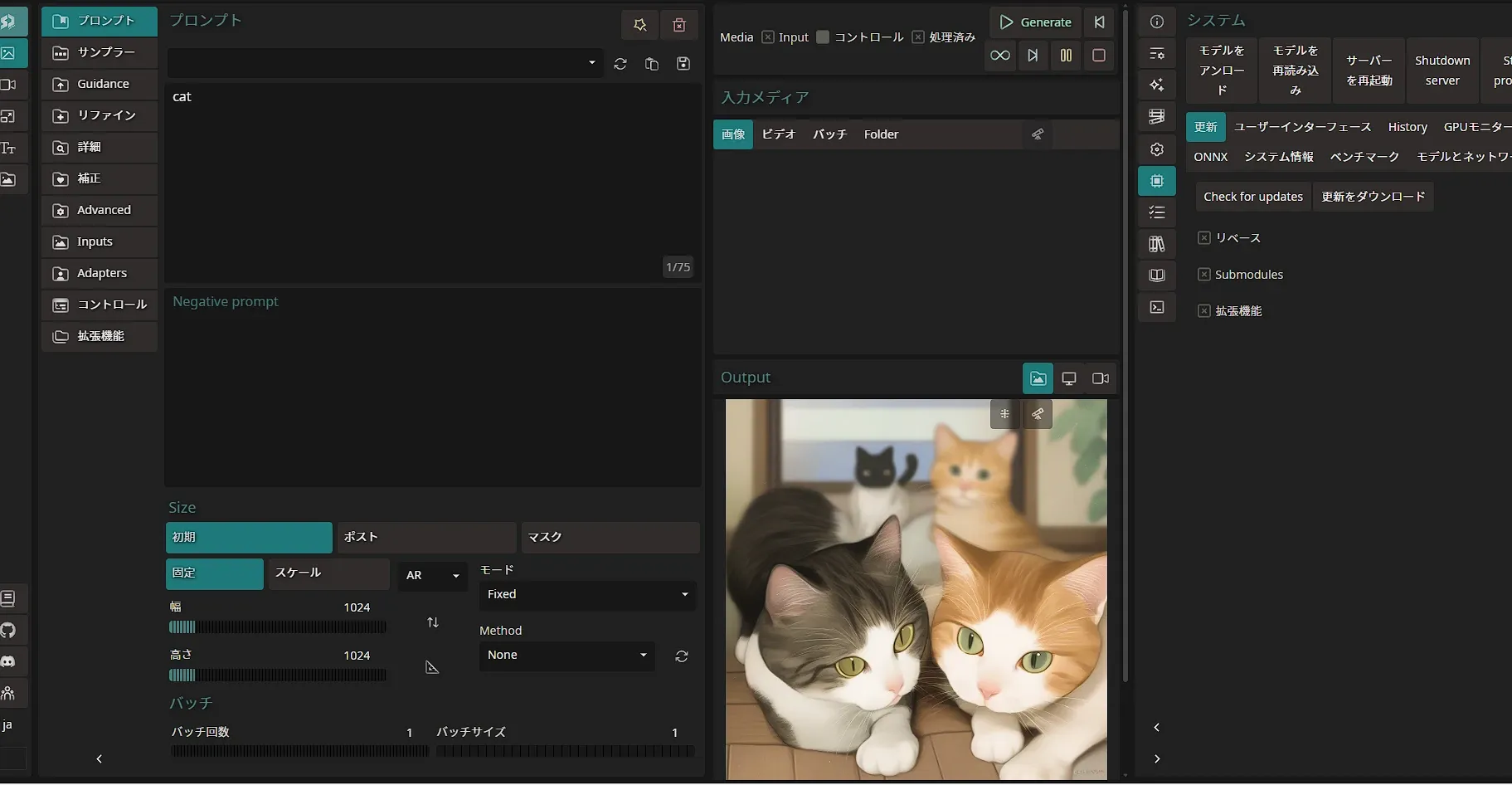Image resolution: width=1512 pixels, height=785 pixels.
Task: Pause generation with the pause icon
Action: pos(1066,56)
